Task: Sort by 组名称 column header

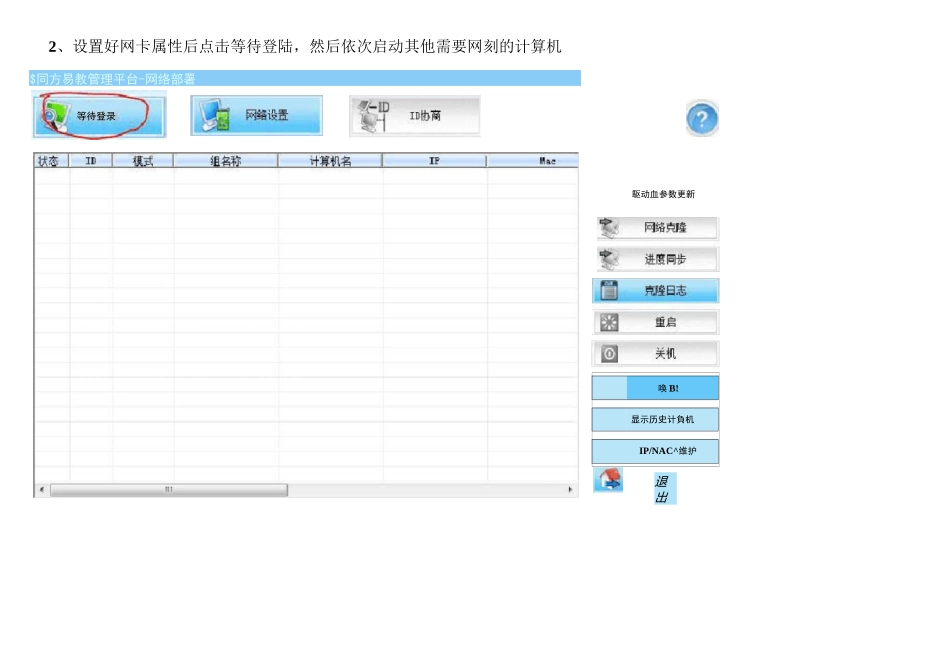Action: 225,161
